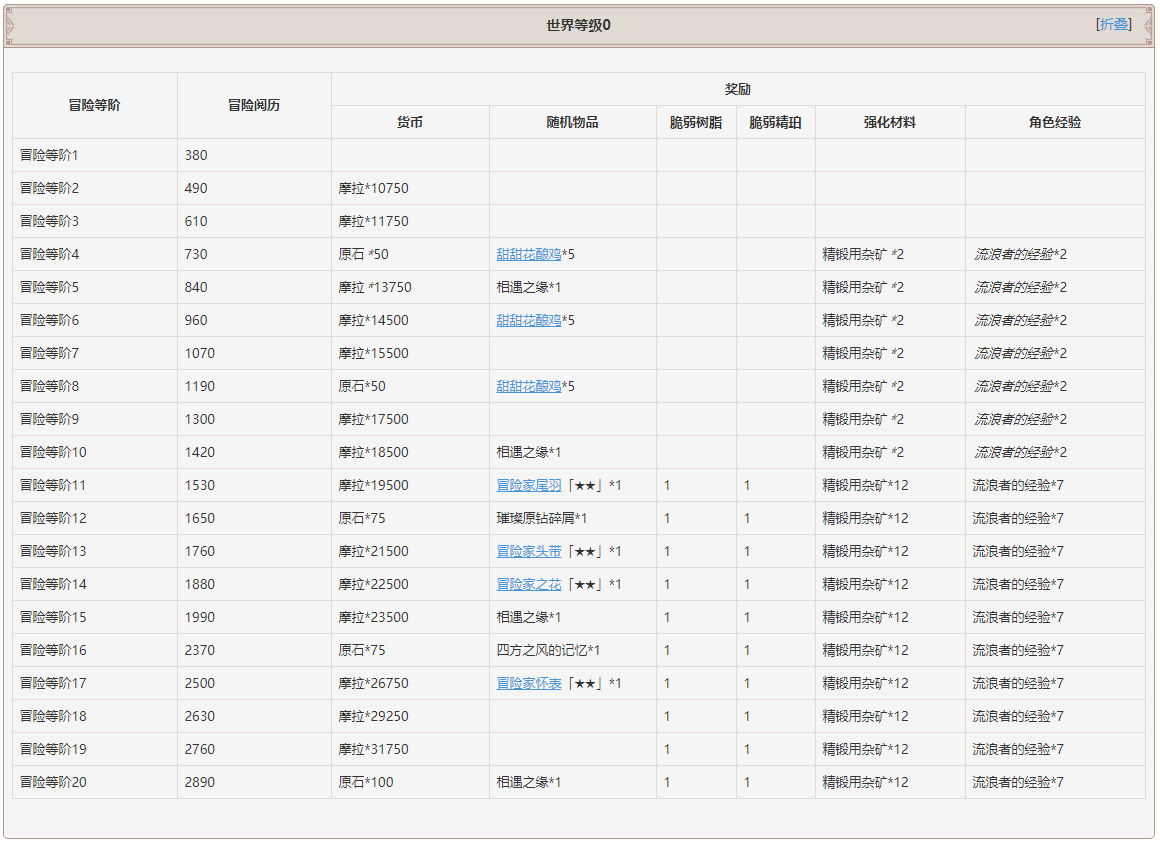Select the 380 experience value
This screenshot has height=841, width=1160.
pyautogui.click(x=196, y=155)
